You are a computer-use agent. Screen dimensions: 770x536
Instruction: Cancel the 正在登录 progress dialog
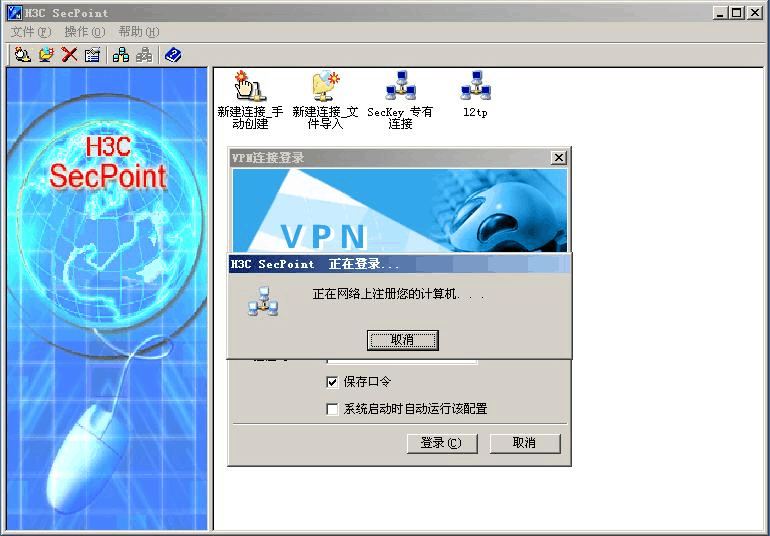coord(402,340)
